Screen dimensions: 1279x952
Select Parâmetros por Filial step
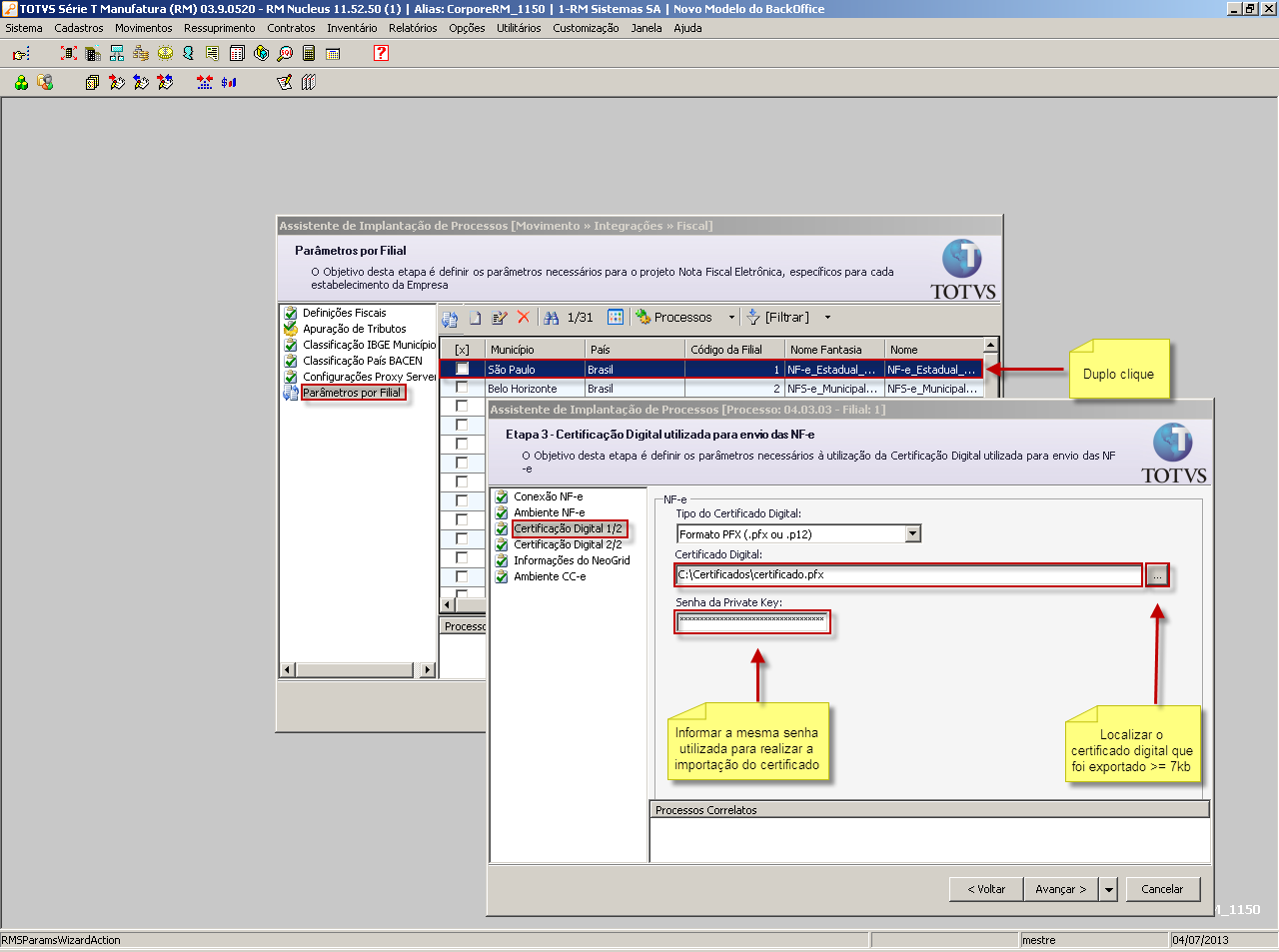352,393
